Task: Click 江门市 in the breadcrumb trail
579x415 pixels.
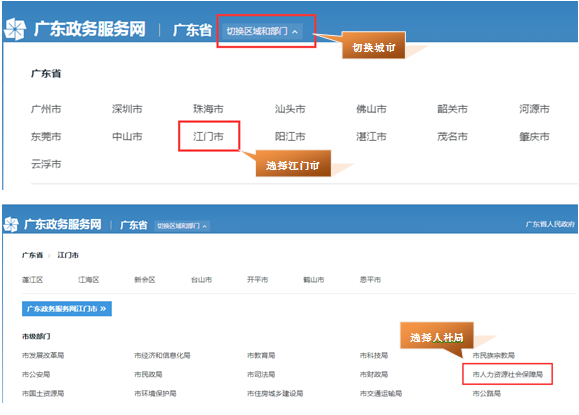Action: point(68,255)
